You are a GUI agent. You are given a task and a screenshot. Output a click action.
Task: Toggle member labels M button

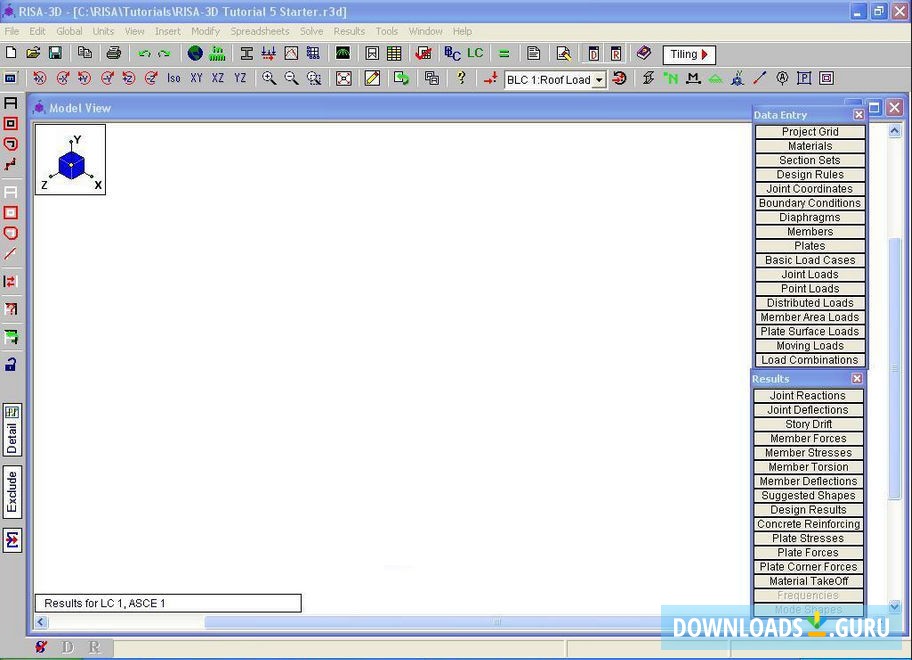[693, 78]
